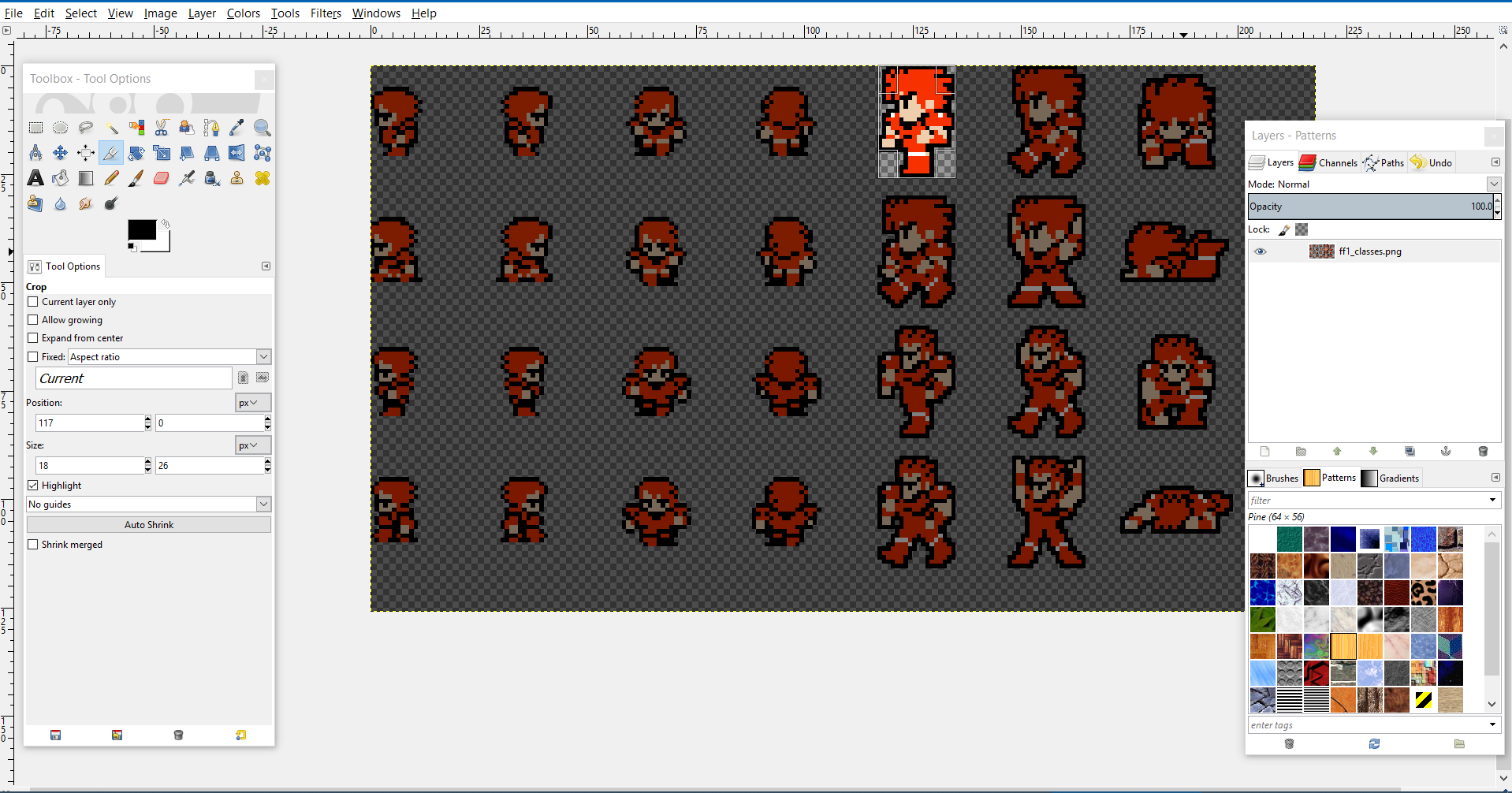
Task: Select the Bucket Fill tool
Action: pos(61,178)
